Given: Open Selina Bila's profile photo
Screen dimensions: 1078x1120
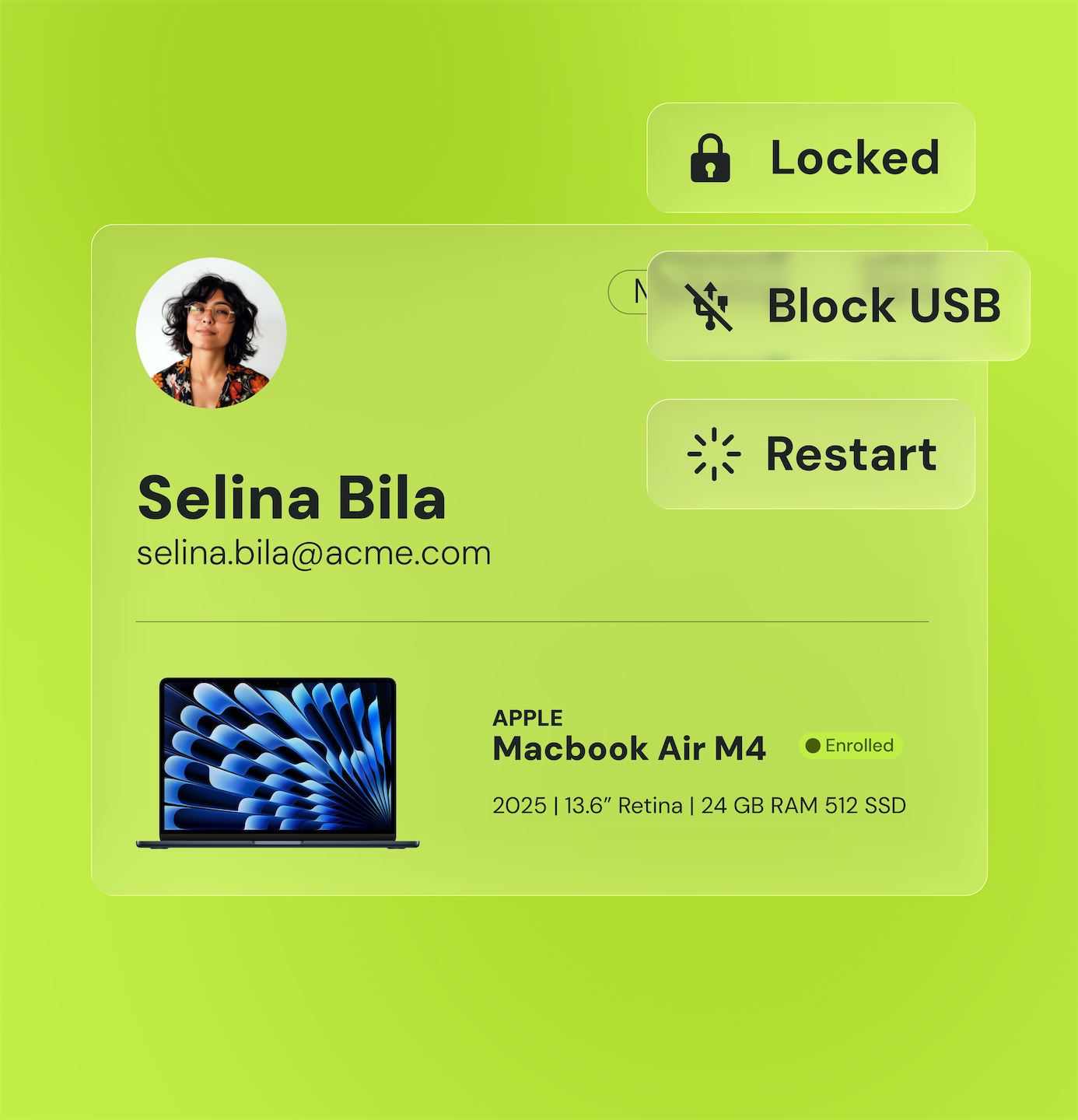Looking at the screenshot, I should tap(212, 333).
